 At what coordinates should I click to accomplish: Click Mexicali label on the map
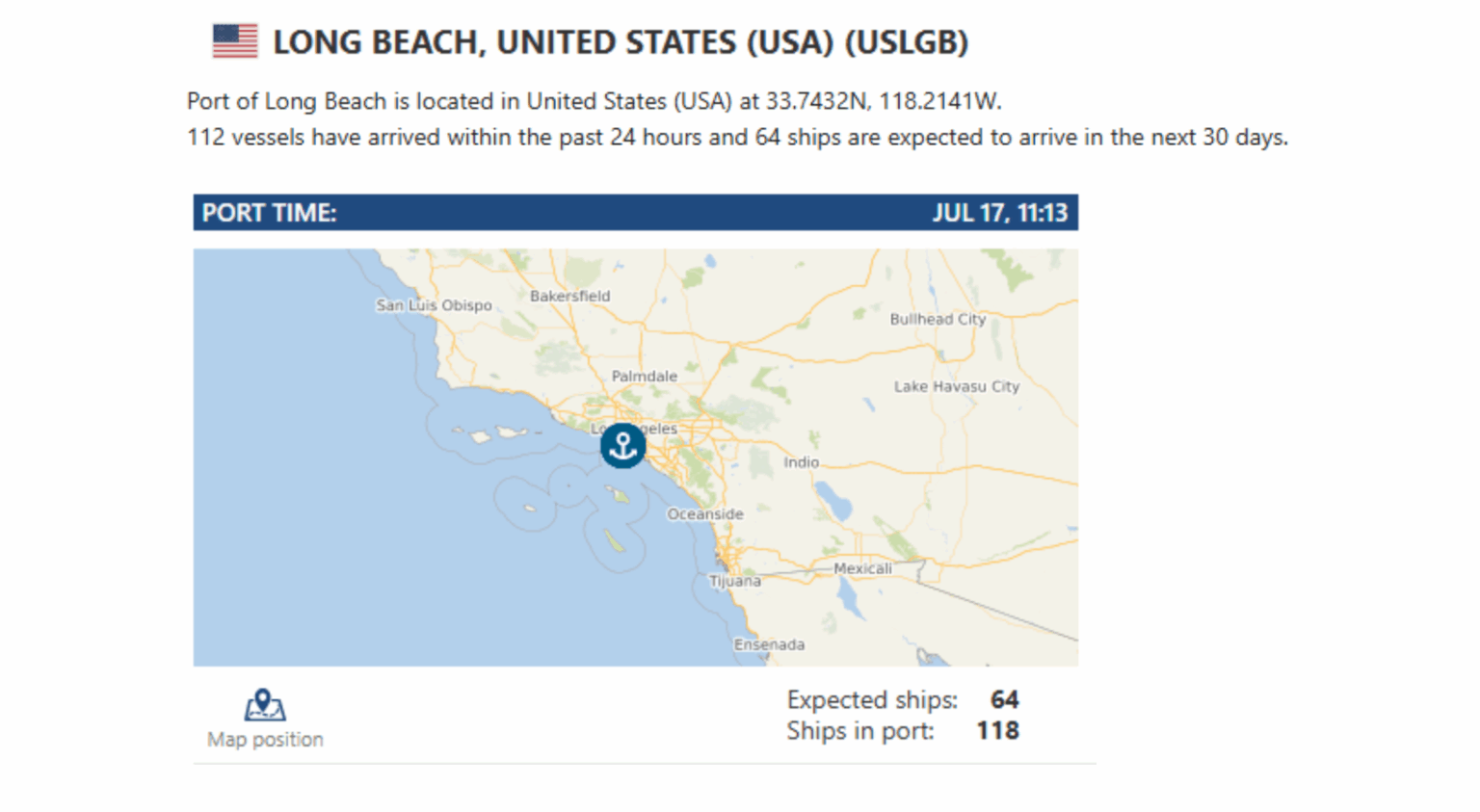tap(862, 569)
